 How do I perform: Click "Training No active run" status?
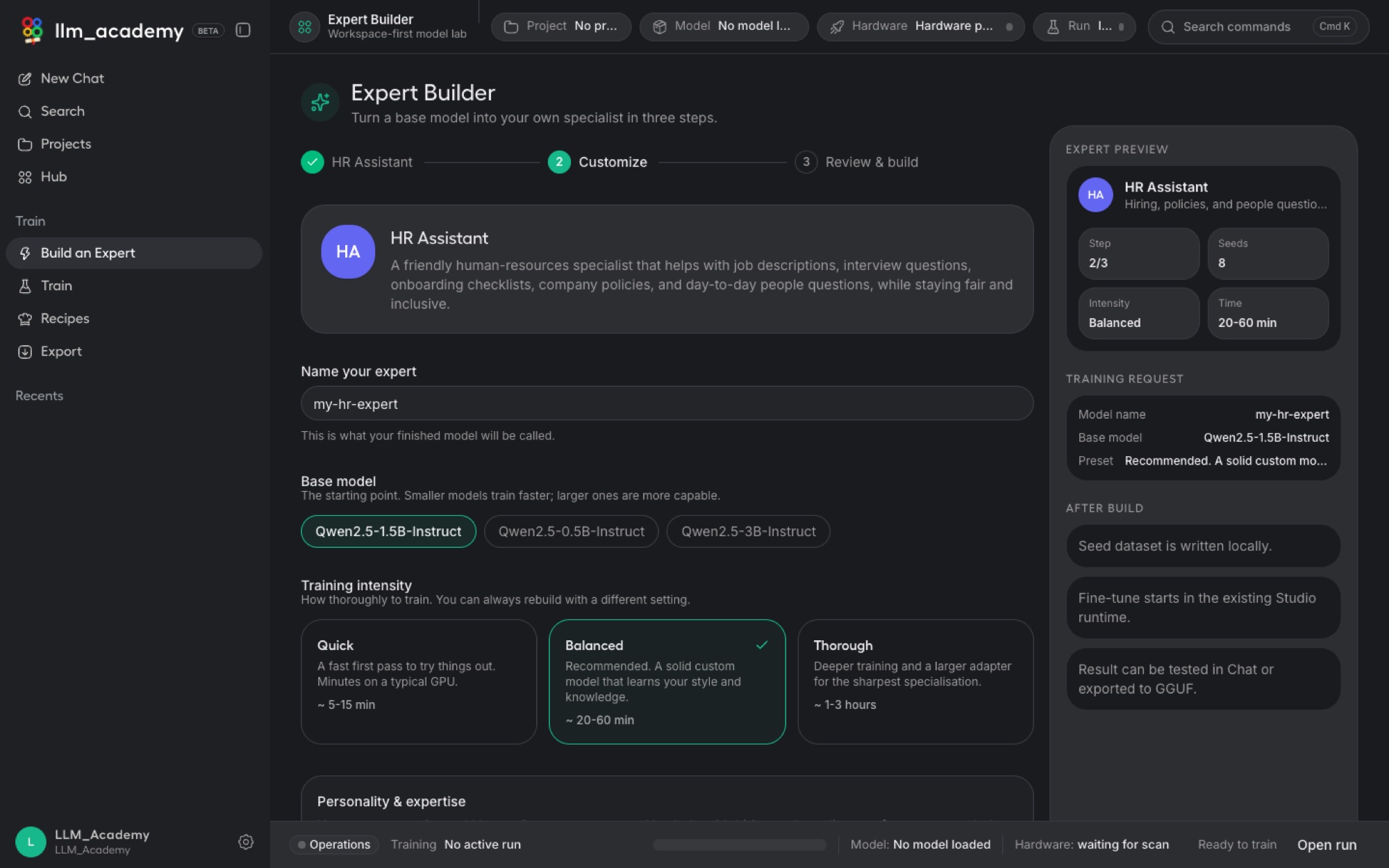456,844
